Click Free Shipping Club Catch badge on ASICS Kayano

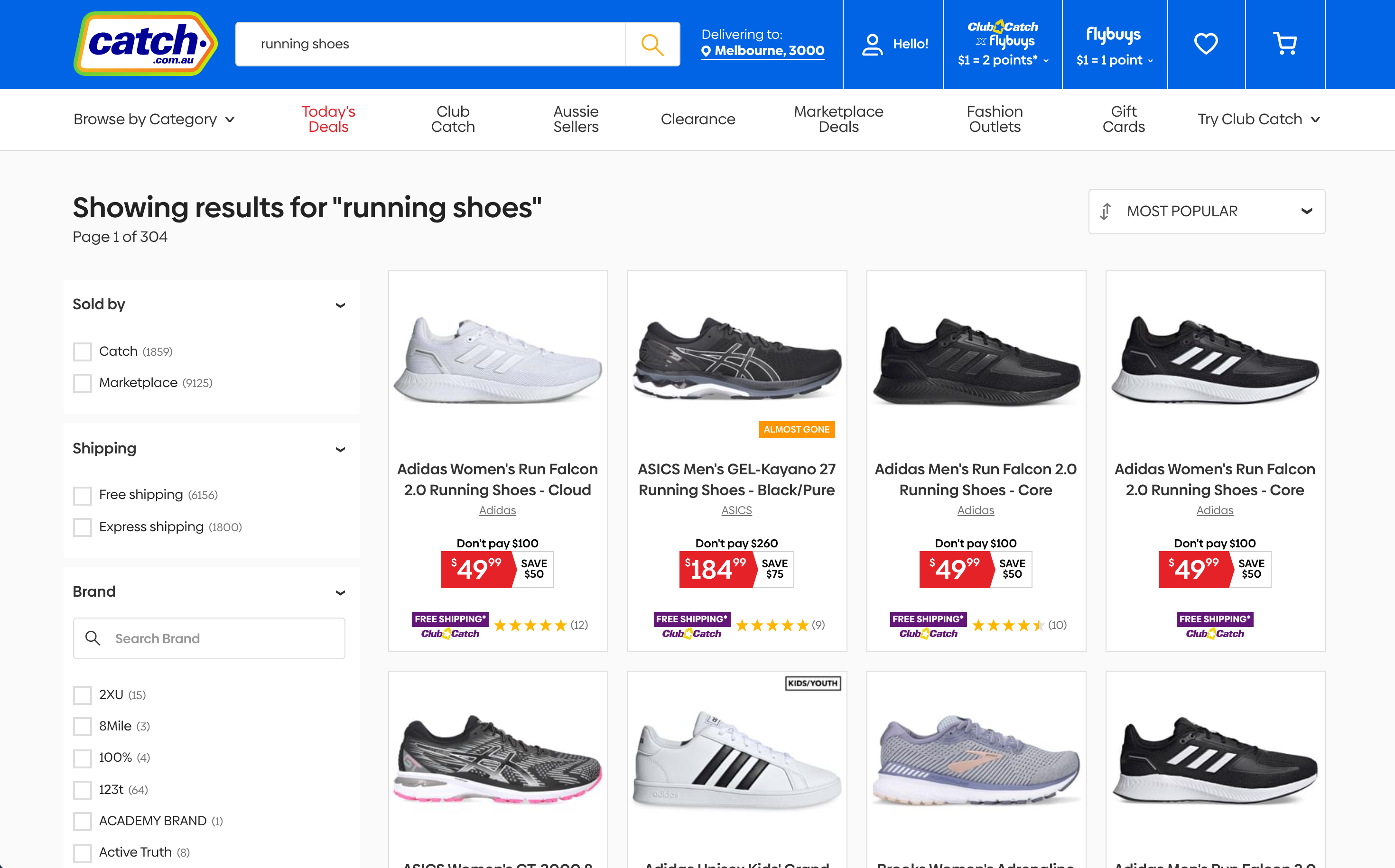tap(692, 626)
